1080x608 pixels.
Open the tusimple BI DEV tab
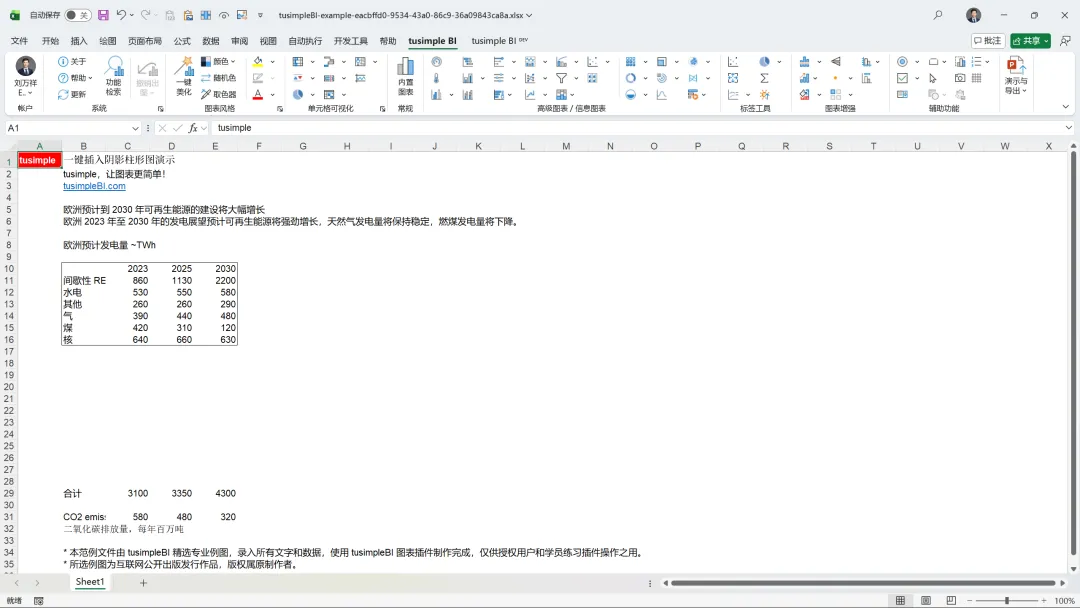499,41
